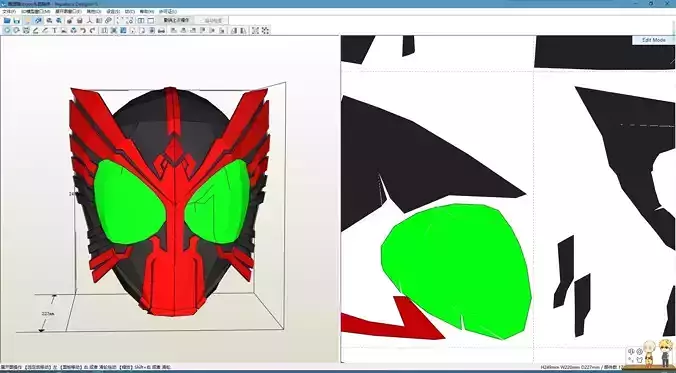The image size is (676, 373).
Task: Click the Save floppy disk icon
Action: [16, 20]
